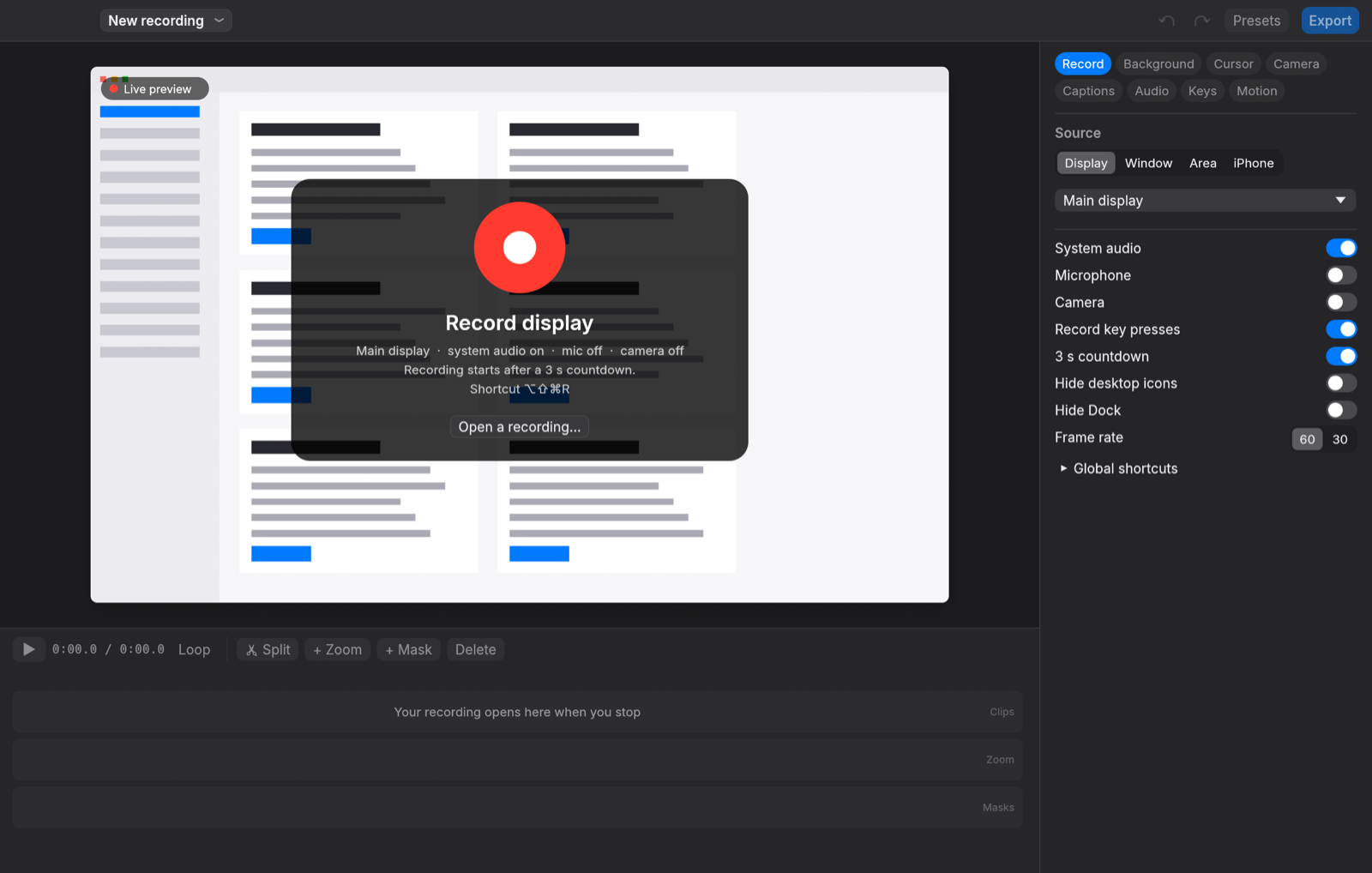Toggle the System audio switch
Image resolution: width=1372 pixels, height=873 pixels.
pyautogui.click(x=1341, y=248)
